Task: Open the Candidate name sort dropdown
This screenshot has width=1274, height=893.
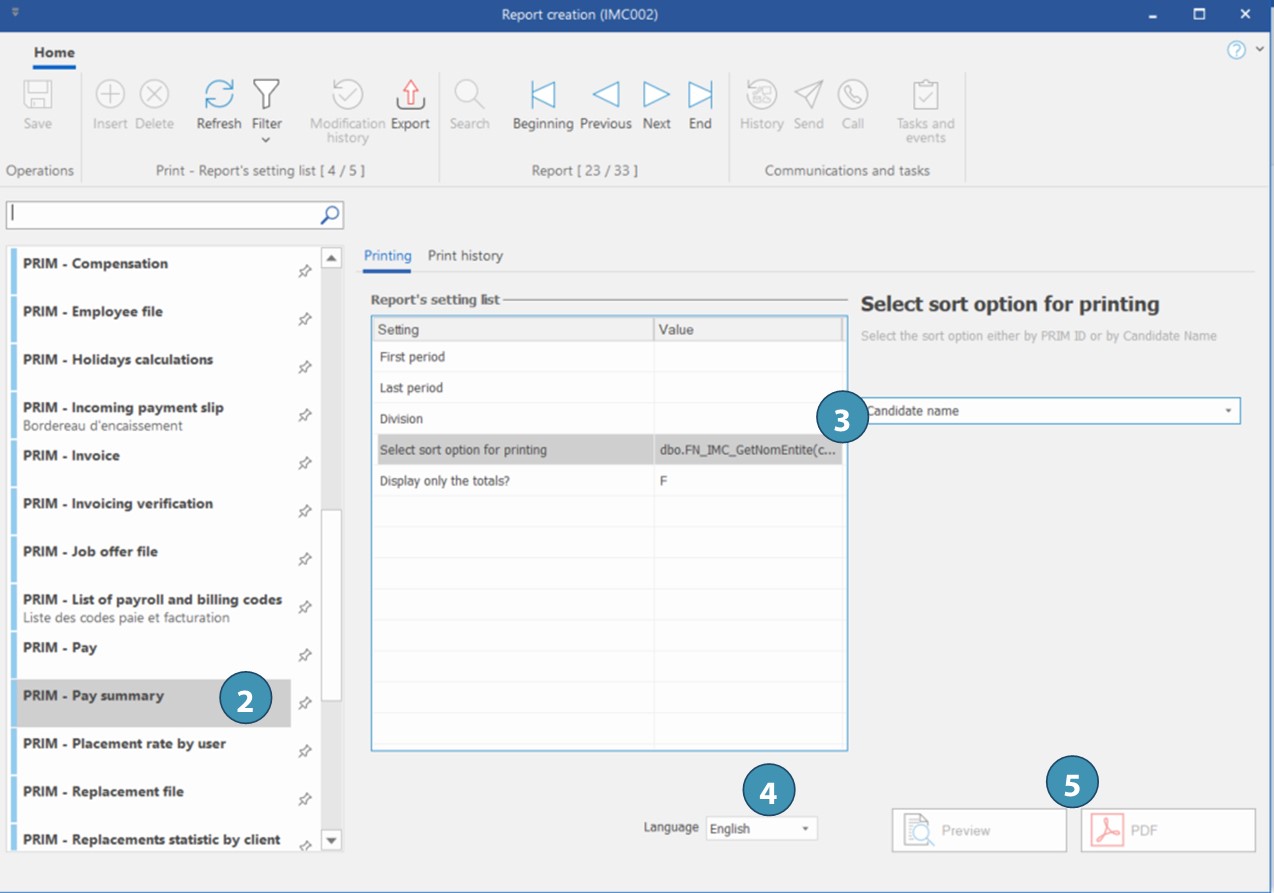Action: click(x=1228, y=411)
